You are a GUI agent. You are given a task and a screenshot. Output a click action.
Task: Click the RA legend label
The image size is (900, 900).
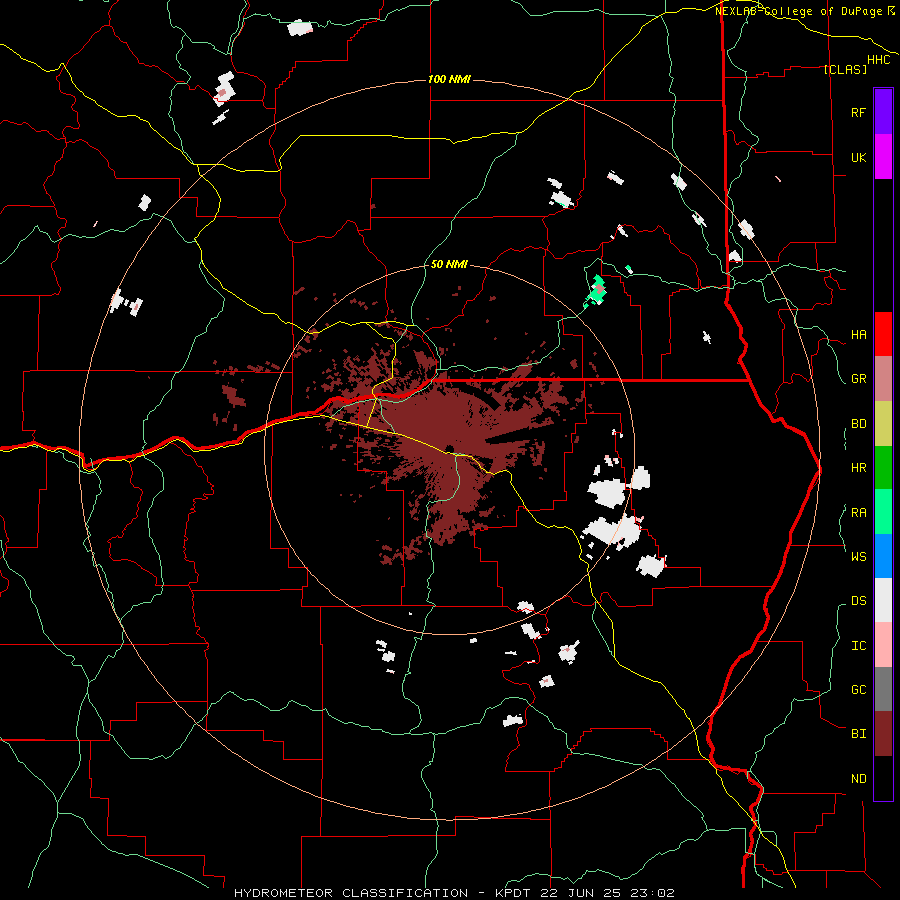click(x=858, y=513)
